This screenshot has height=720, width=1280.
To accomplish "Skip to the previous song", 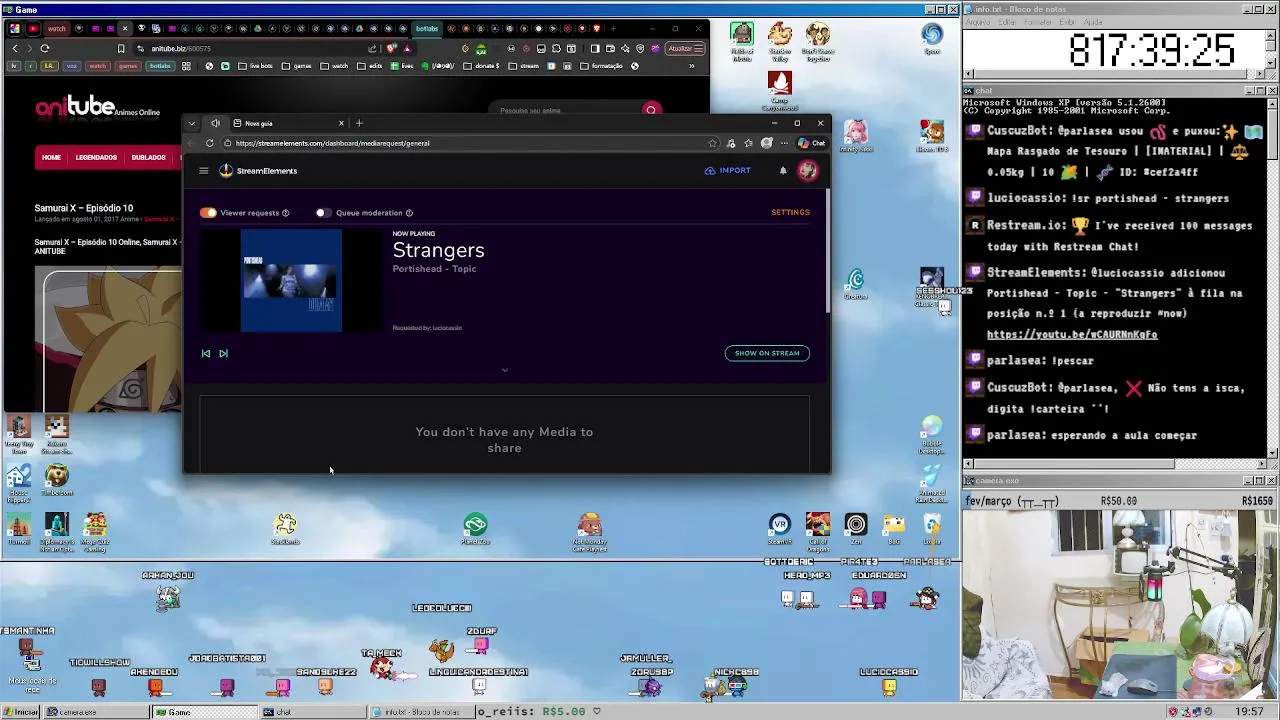I will 206,353.
